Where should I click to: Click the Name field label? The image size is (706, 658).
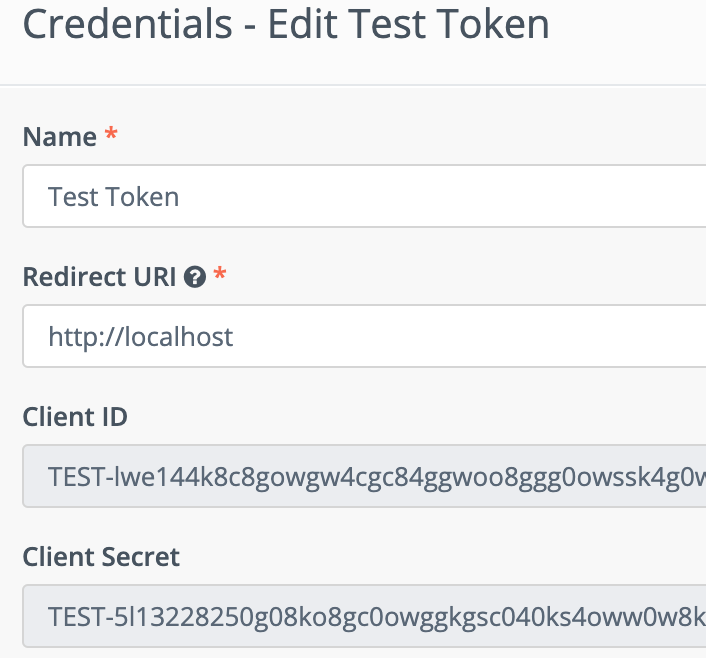point(59,136)
